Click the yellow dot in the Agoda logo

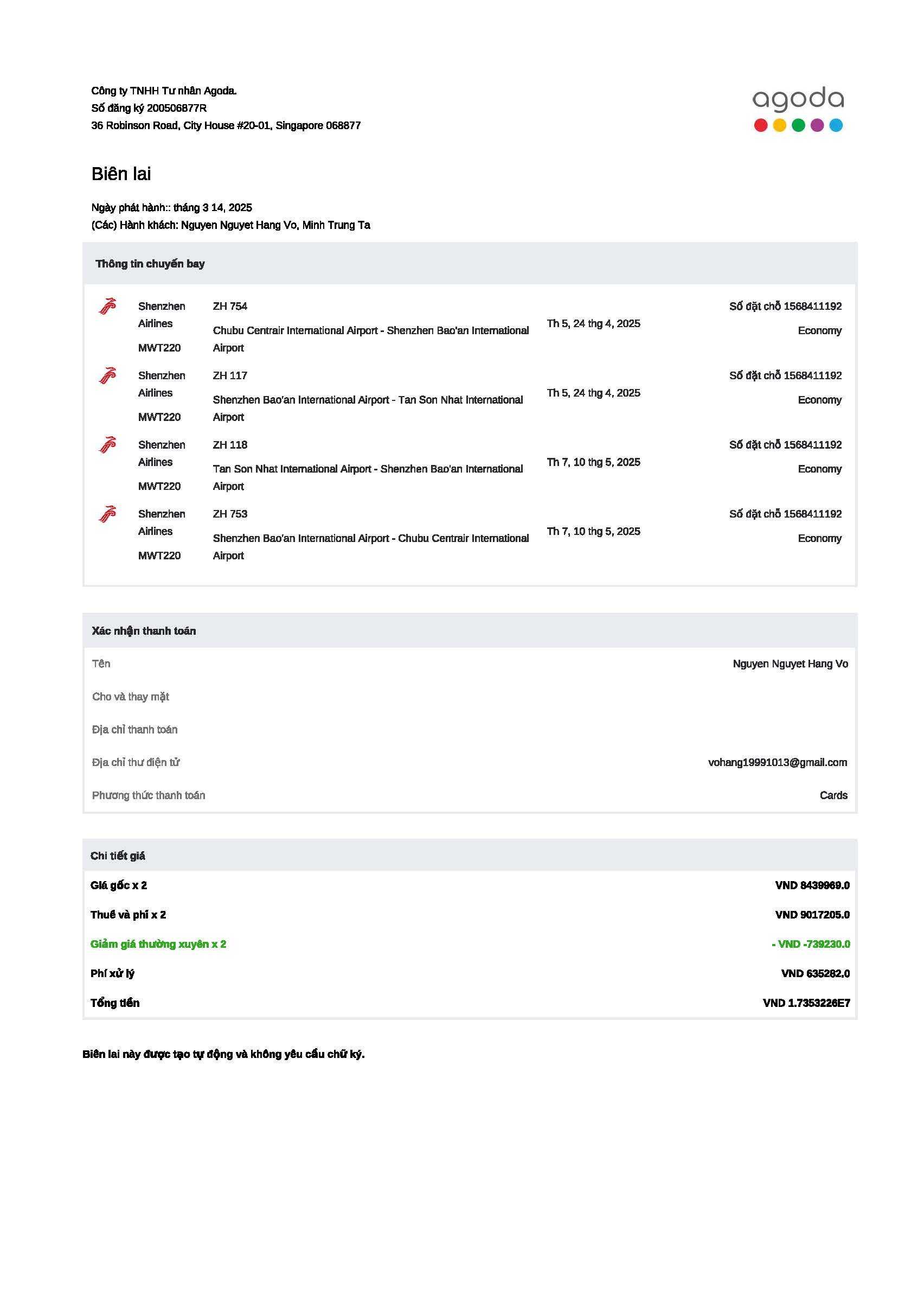click(x=779, y=125)
